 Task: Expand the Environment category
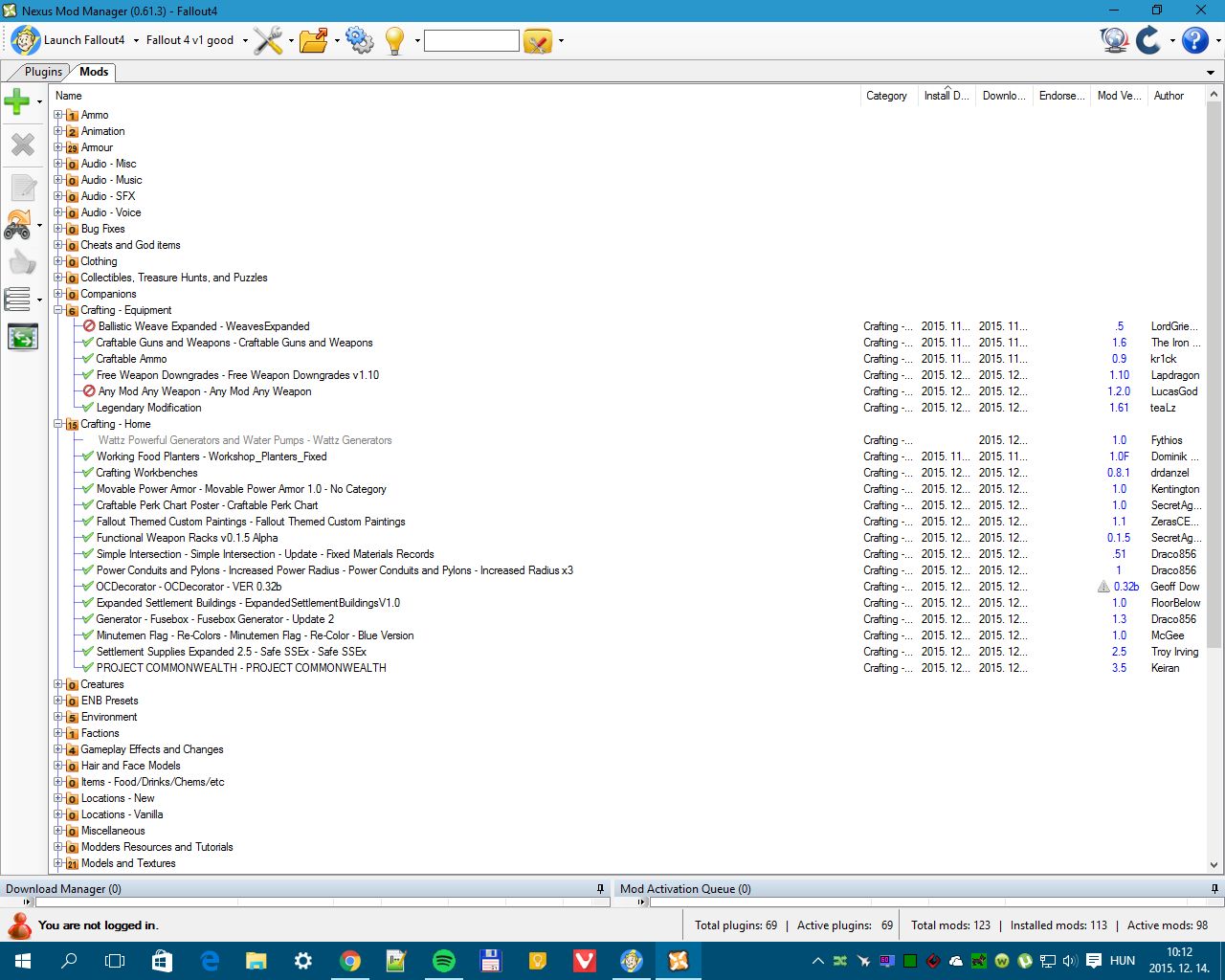pos(58,717)
